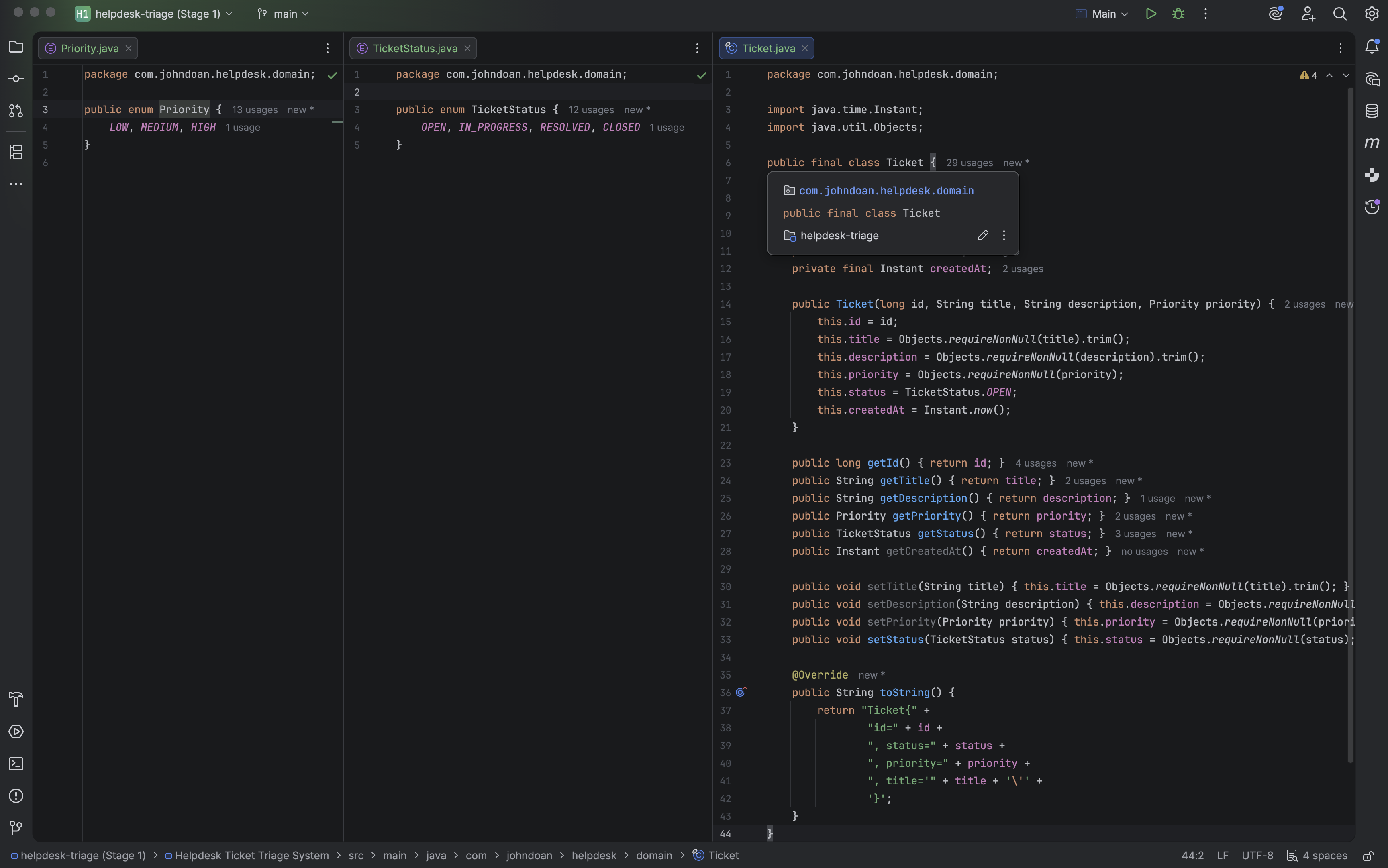
Task: Click the edit pencil in the documentation popup
Action: (983, 235)
